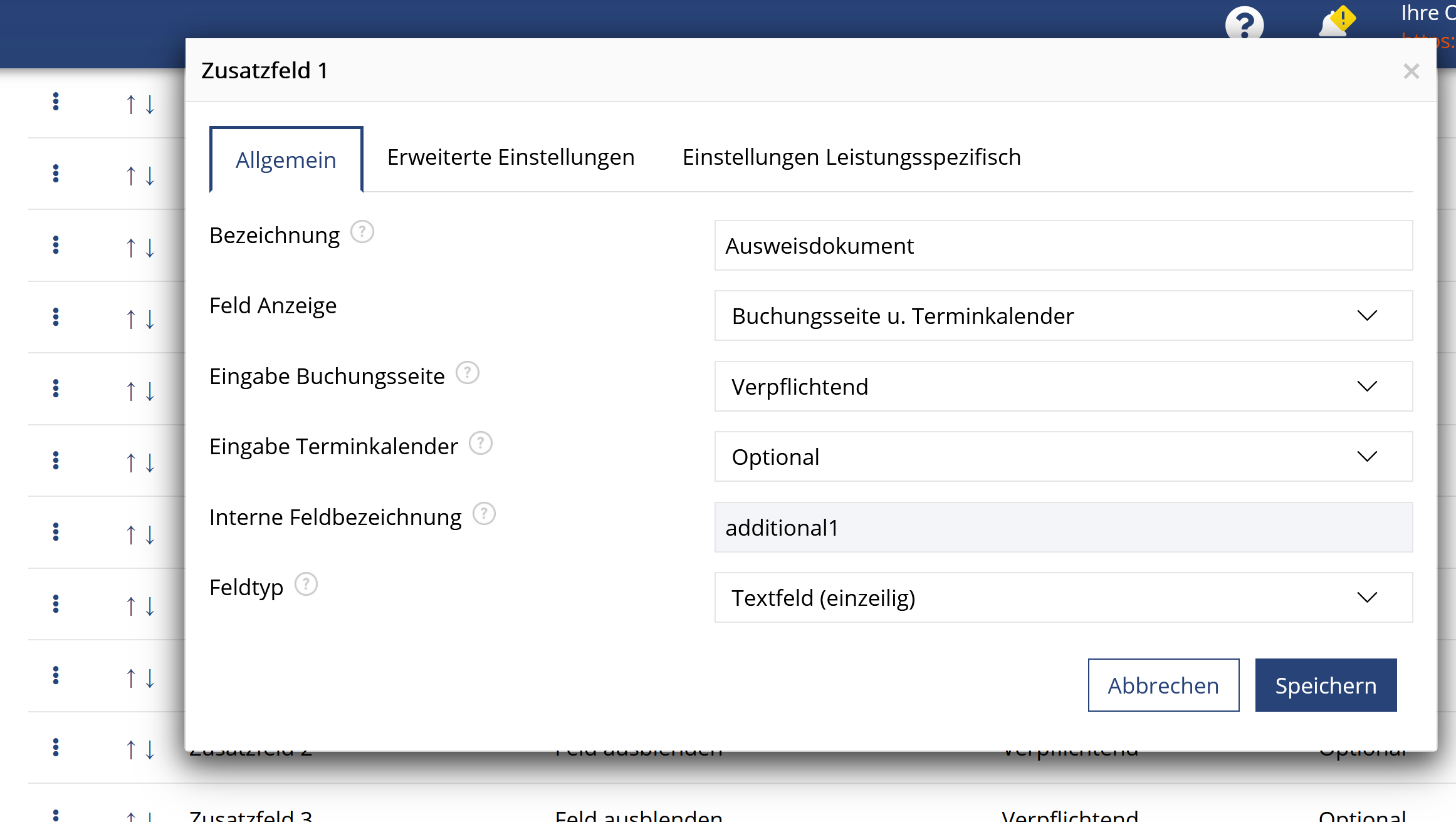The width and height of the screenshot is (1456, 822).
Task: Expand the Feld Anzeige dropdown
Action: (x=1063, y=316)
